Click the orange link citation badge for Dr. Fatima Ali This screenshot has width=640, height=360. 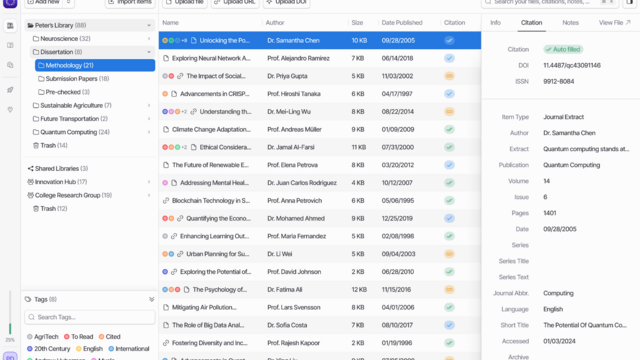pos(449,289)
